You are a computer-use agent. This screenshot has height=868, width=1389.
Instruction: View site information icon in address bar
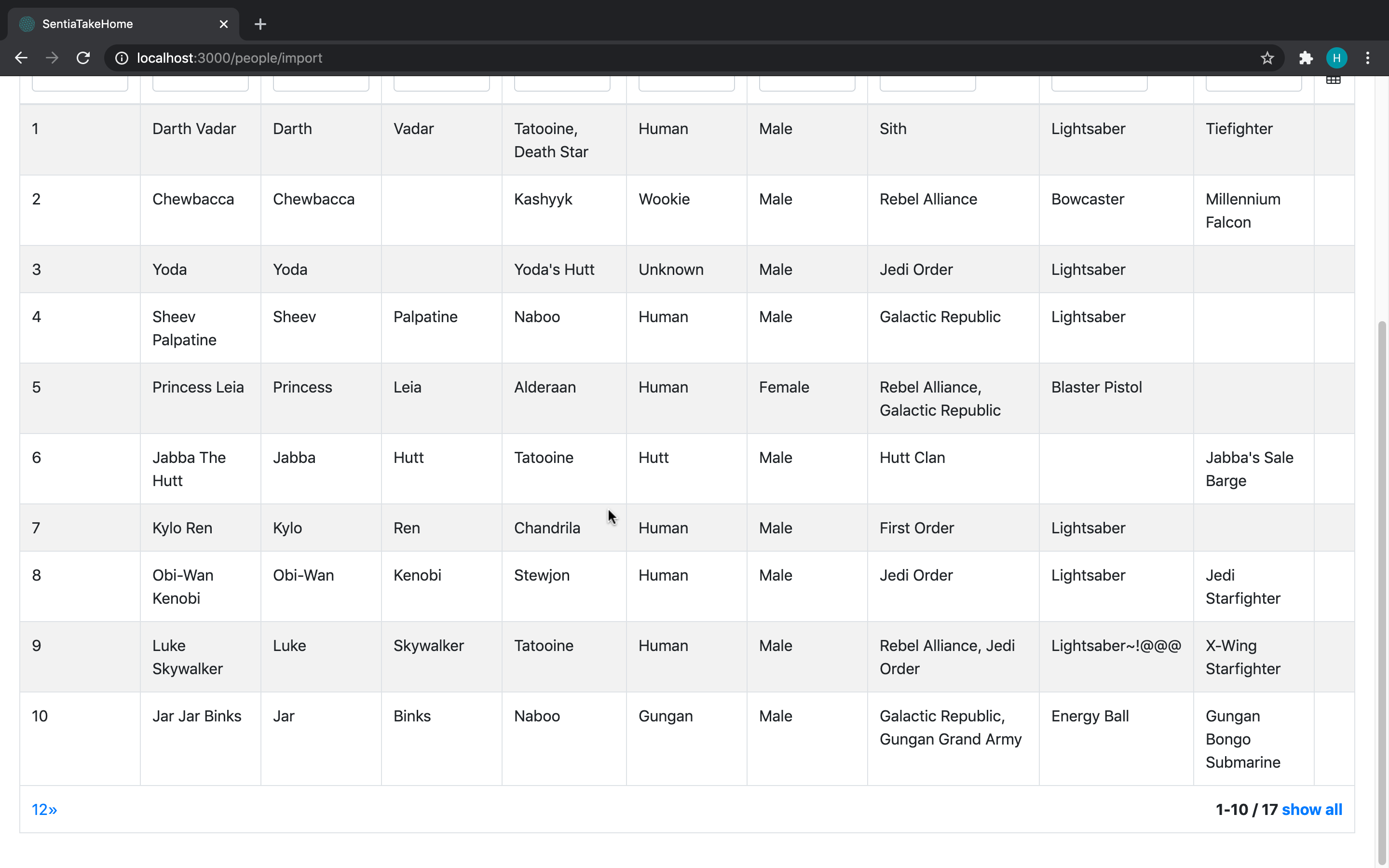122,58
